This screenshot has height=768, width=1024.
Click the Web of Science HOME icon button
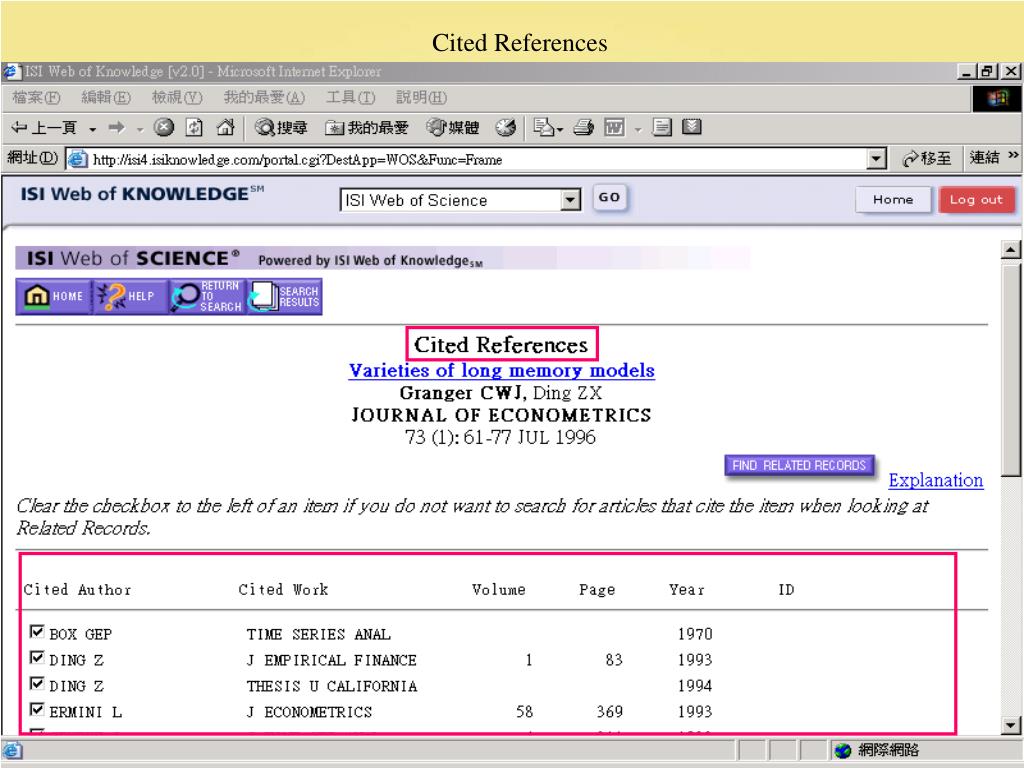click(54, 296)
